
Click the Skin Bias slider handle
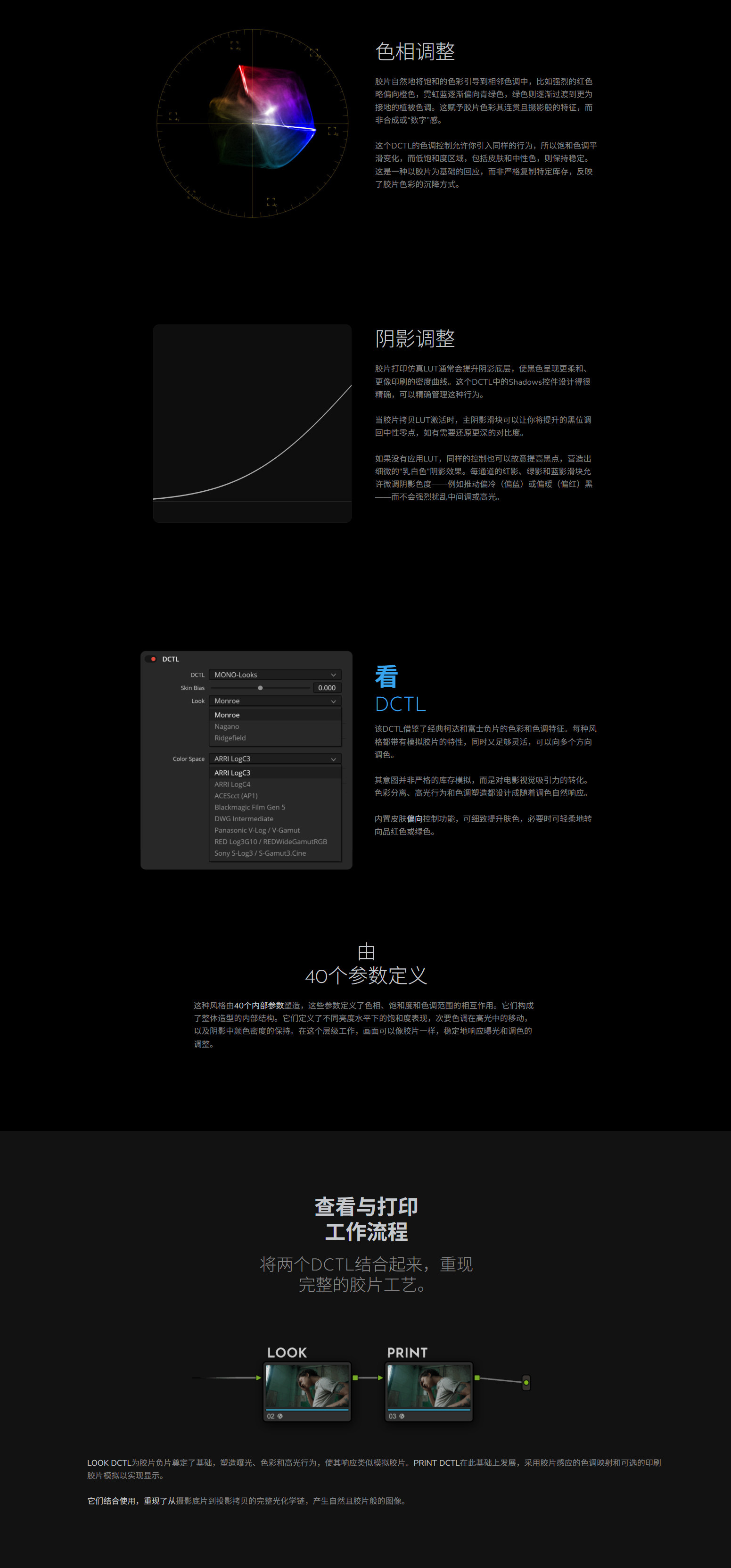coord(260,688)
